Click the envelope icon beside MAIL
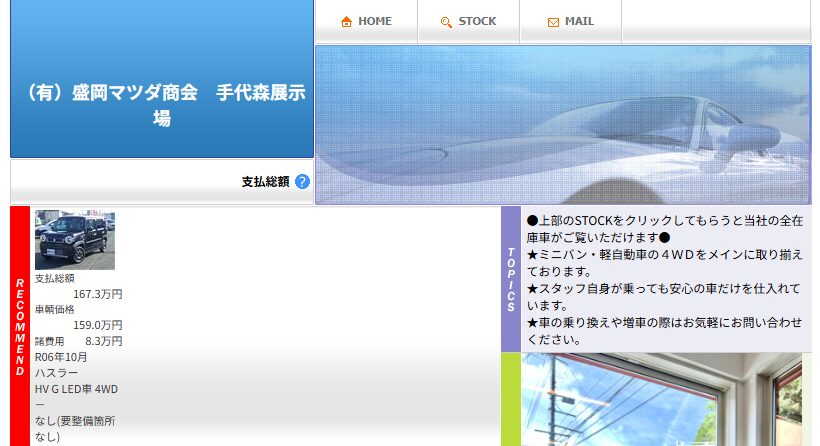This screenshot has height=446, width=820. [553, 22]
